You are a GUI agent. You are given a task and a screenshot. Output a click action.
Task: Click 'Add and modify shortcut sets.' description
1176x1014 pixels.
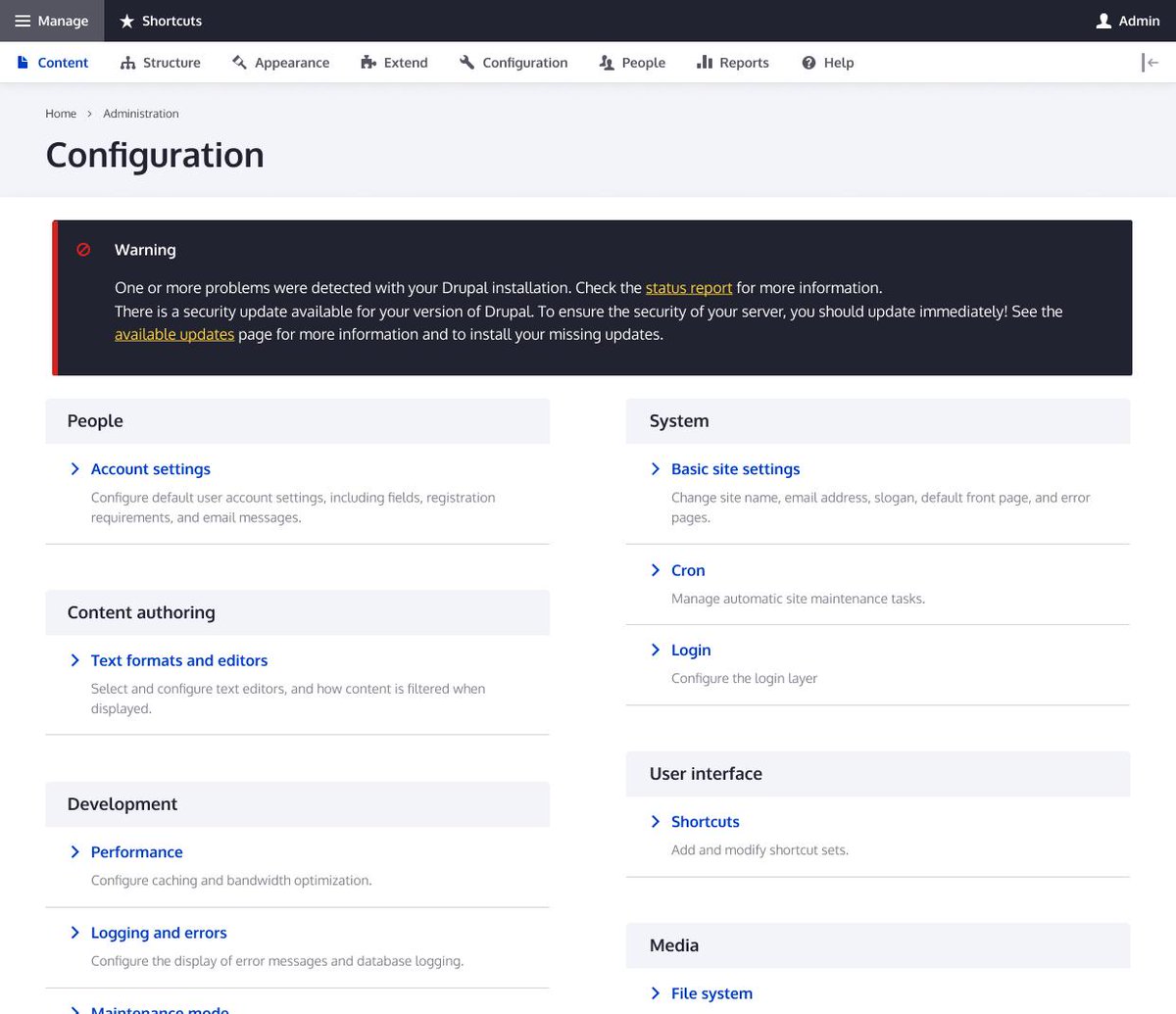click(759, 849)
